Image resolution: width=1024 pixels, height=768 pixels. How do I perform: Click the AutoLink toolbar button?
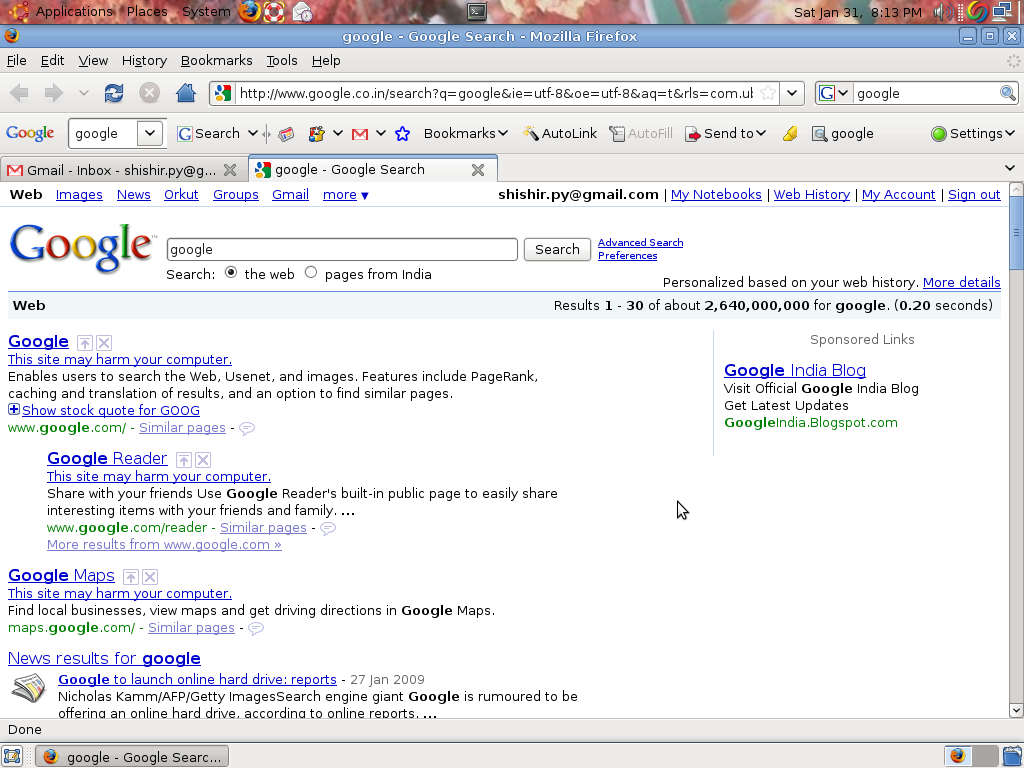(560, 134)
